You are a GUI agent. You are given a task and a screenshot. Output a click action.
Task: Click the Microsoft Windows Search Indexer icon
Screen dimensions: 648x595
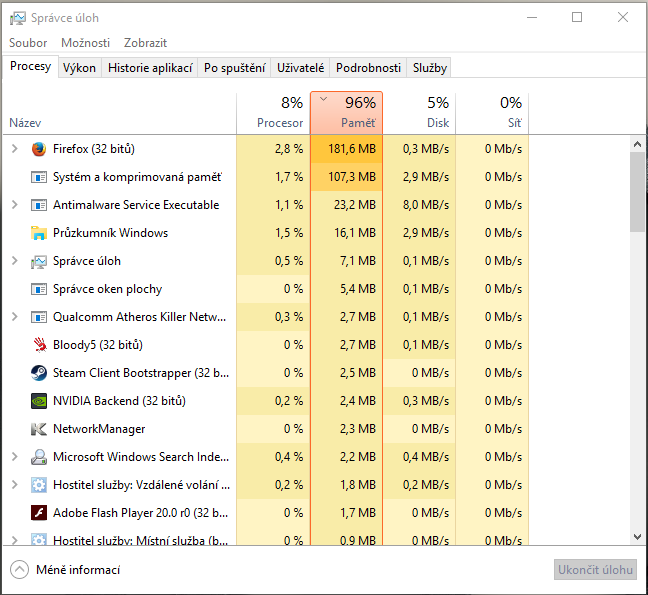click(x=39, y=457)
